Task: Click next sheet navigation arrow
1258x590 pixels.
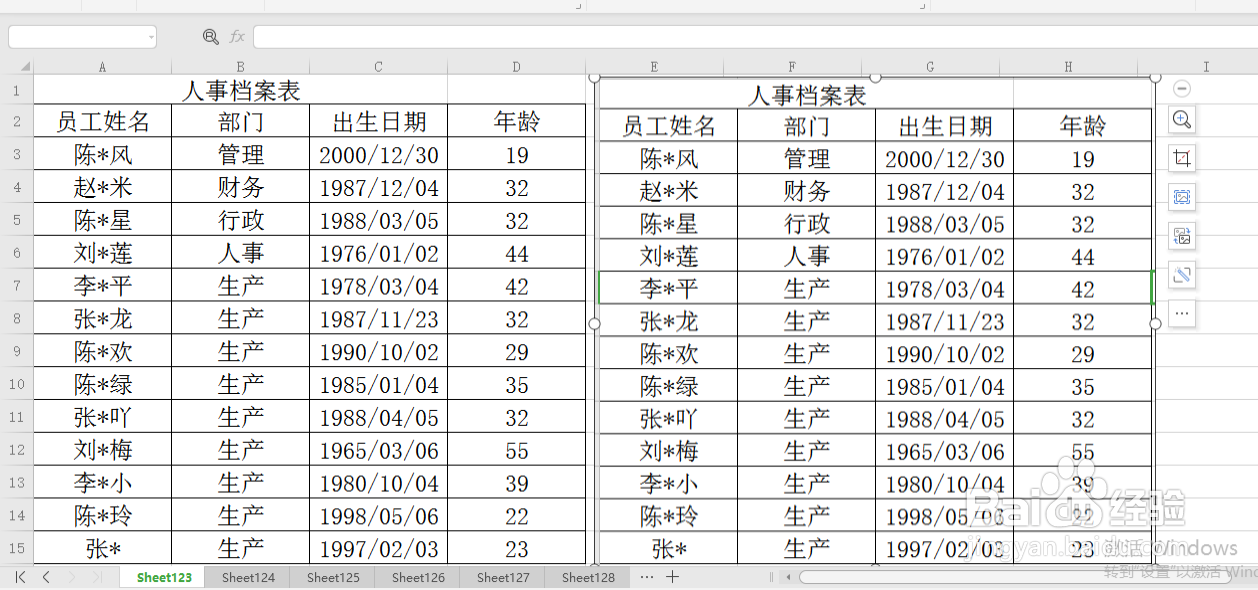Action: pos(72,577)
